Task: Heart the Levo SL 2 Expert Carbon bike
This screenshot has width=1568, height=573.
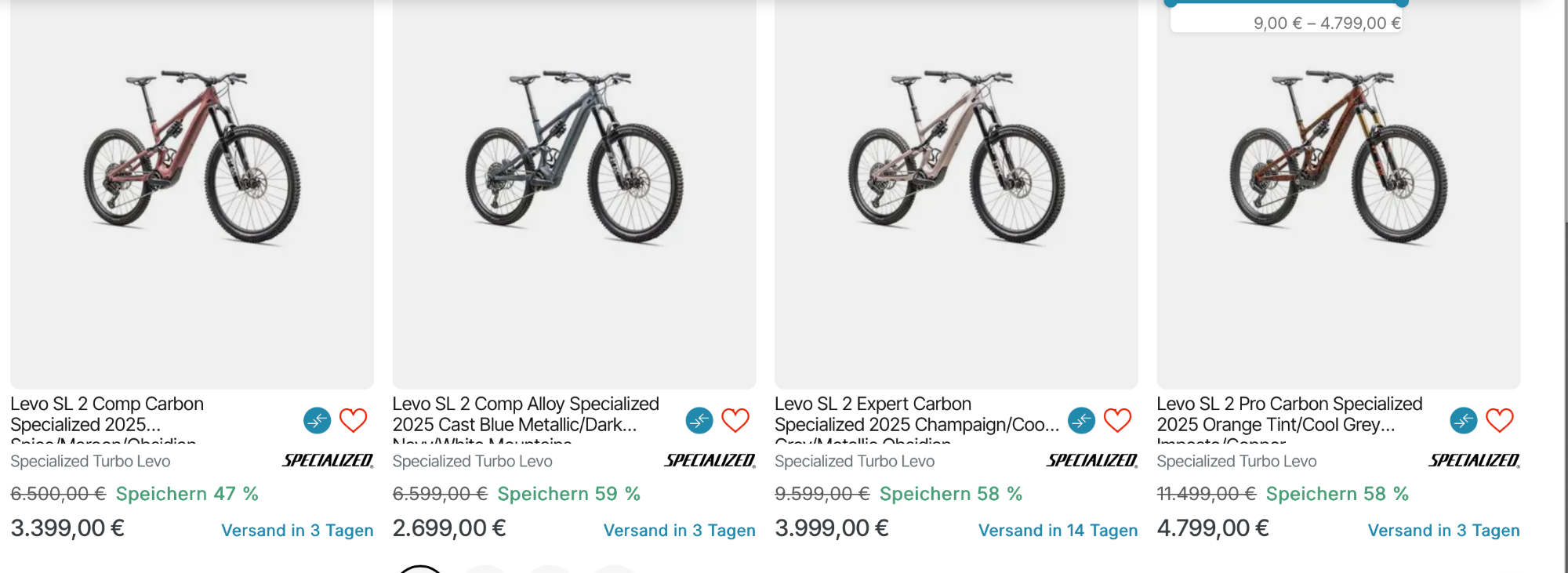Action: click(x=1117, y=421)
